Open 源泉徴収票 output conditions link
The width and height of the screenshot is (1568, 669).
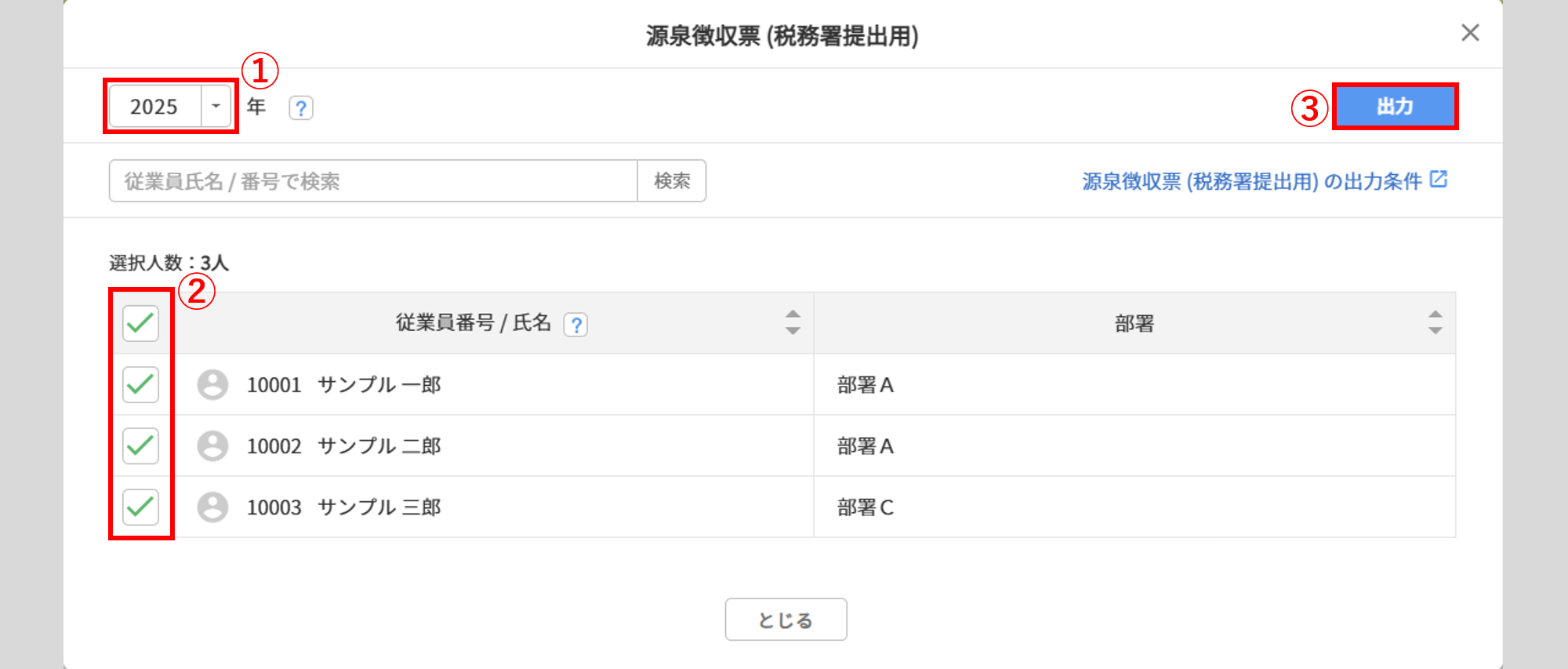[1251, 181]
